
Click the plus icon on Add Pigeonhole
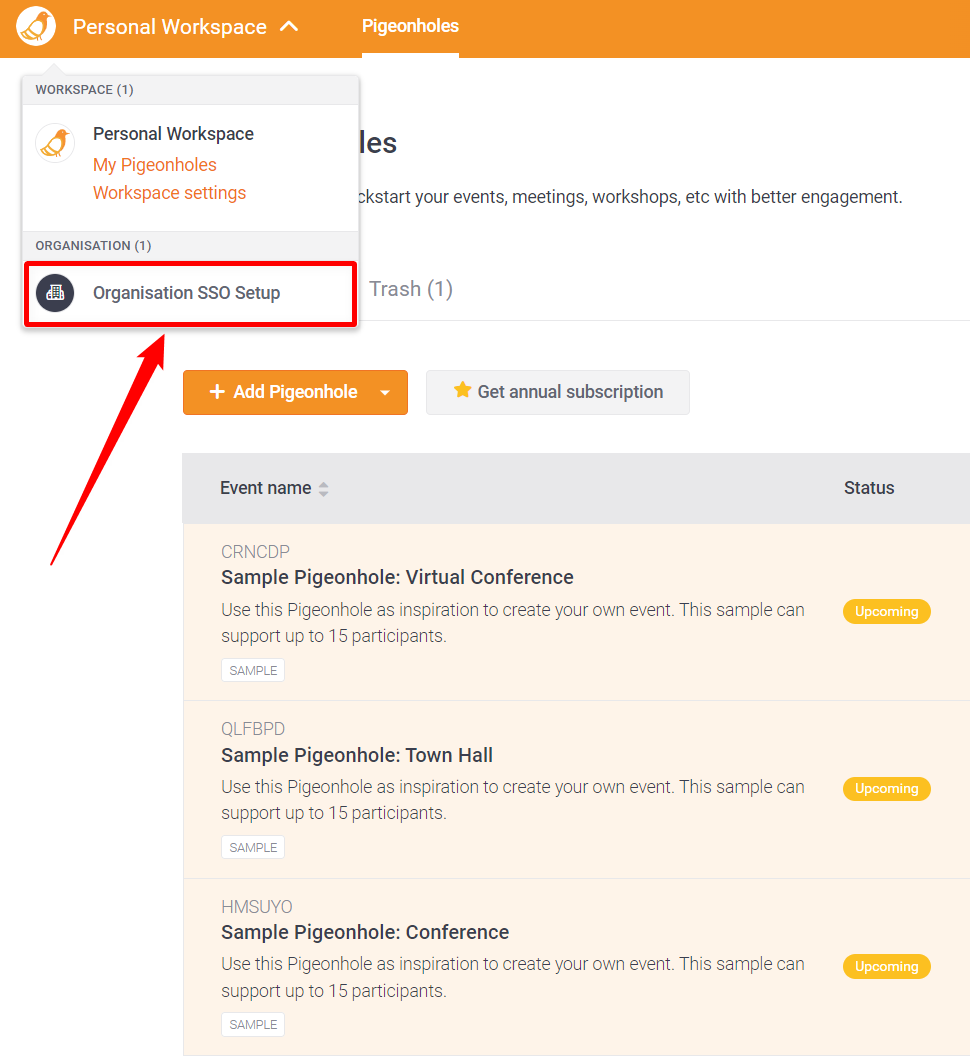point(217,392)
